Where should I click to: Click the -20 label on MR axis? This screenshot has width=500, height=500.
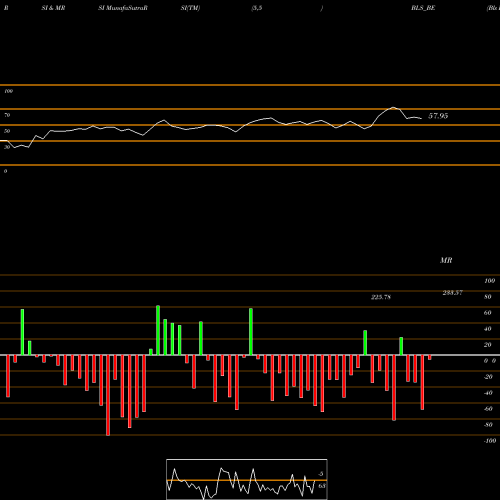[488, 377]
